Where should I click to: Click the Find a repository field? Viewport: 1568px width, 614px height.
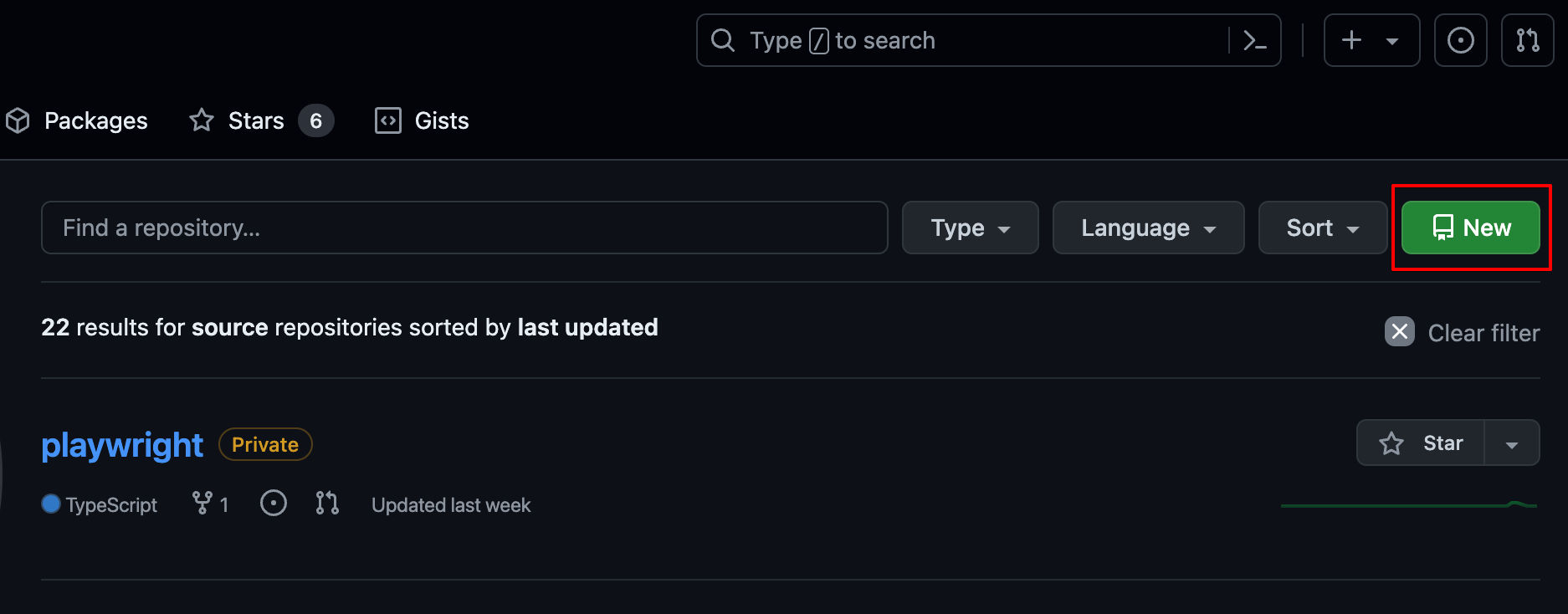464,228
